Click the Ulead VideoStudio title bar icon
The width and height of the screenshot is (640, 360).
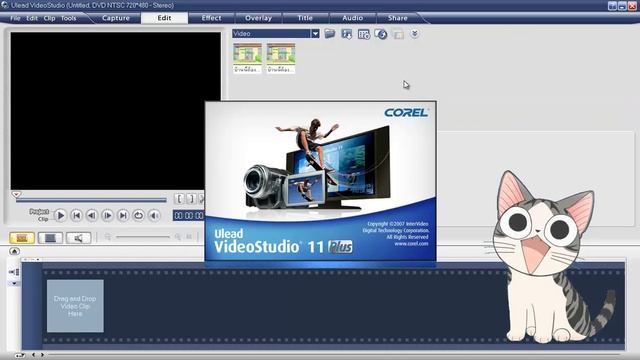(x=5, y=5)
